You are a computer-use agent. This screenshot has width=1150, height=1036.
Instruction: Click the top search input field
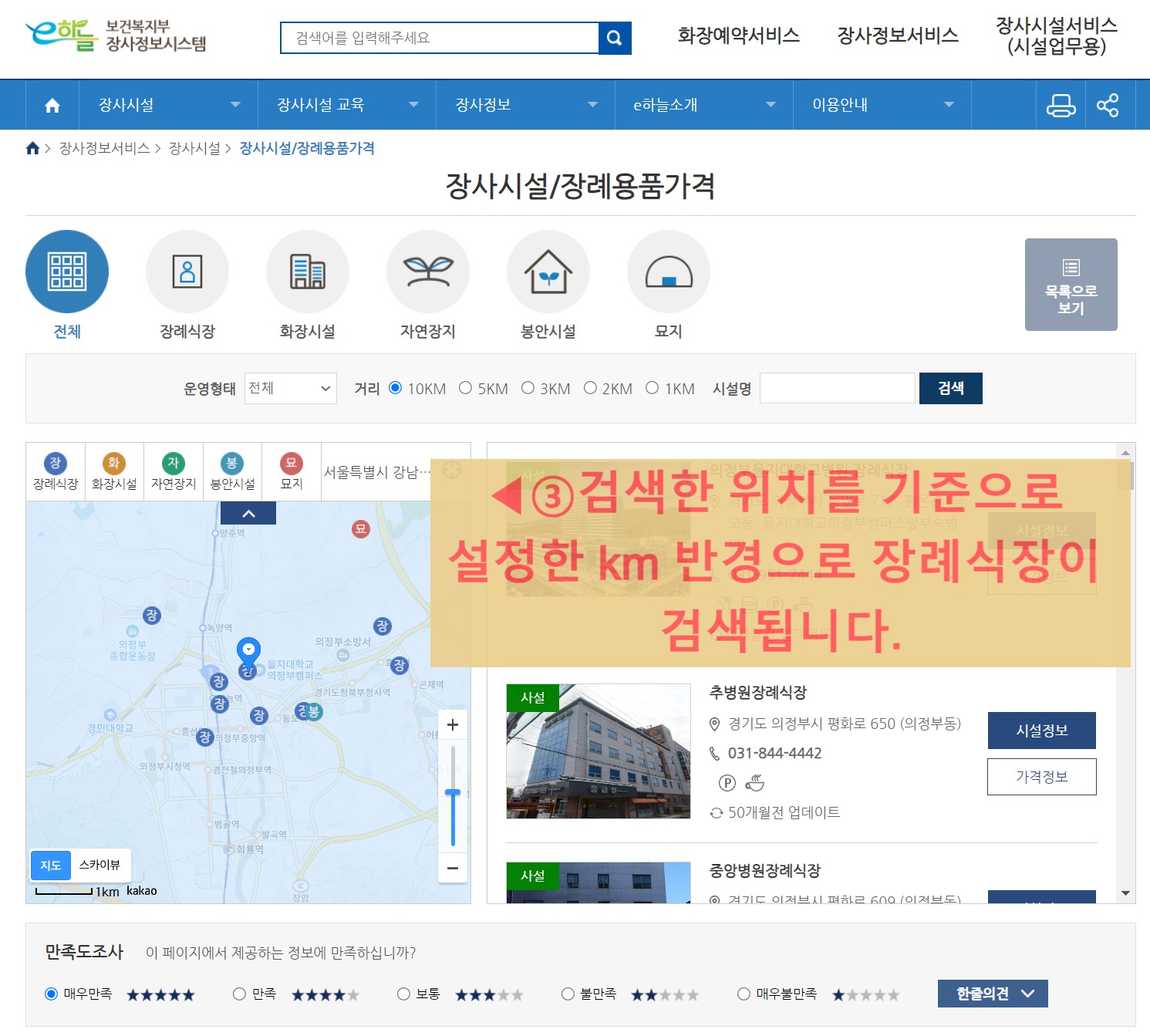tap(440, 38)
